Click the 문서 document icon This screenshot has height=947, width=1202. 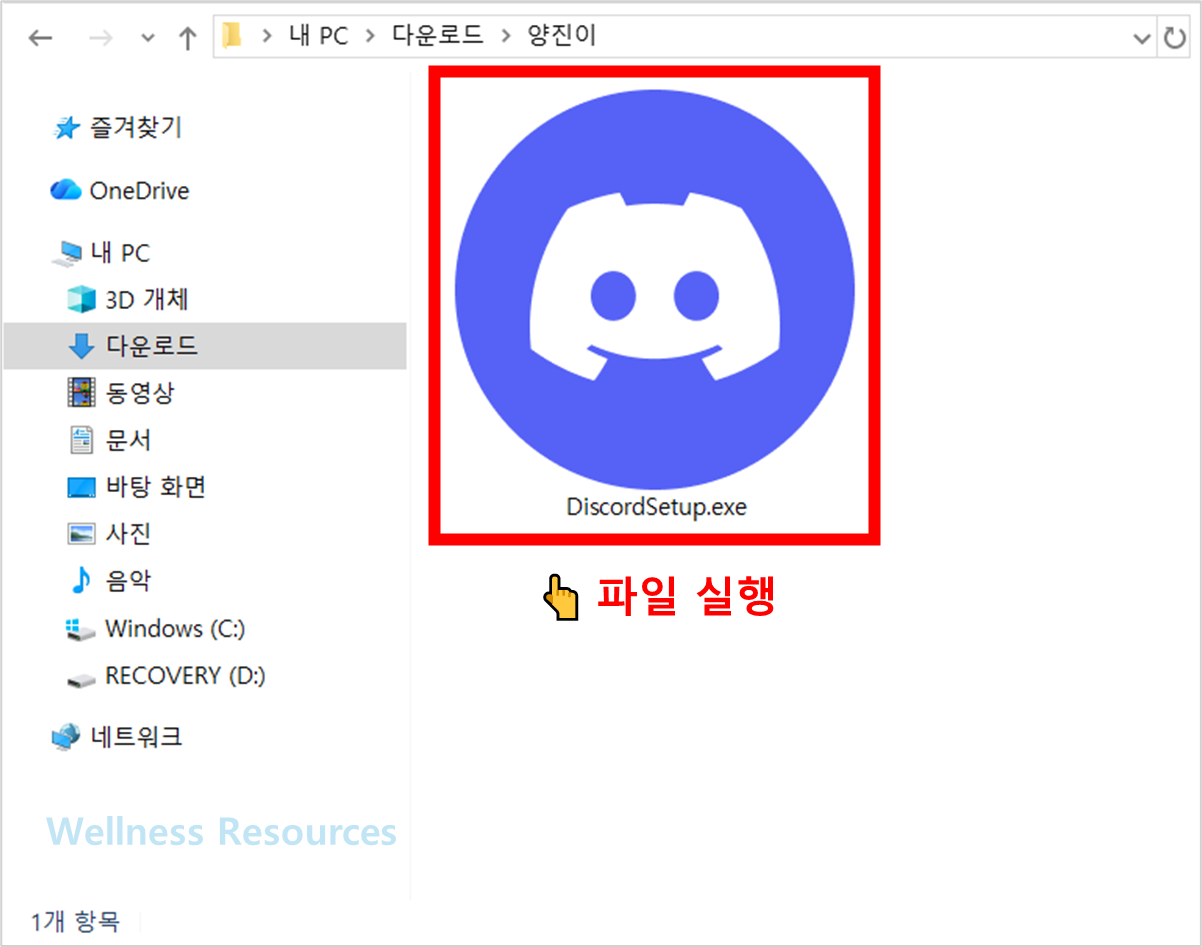(81, 439)
